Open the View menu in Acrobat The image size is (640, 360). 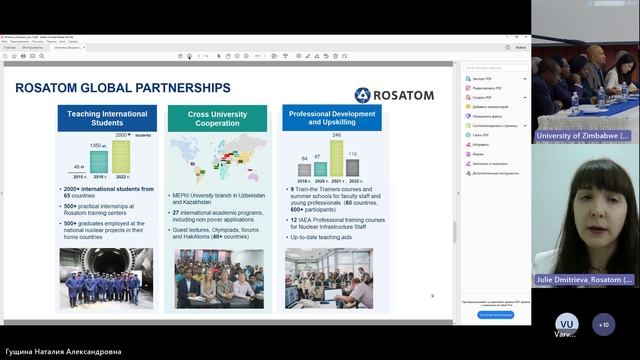pyautogui.click(x=37, y=41)
